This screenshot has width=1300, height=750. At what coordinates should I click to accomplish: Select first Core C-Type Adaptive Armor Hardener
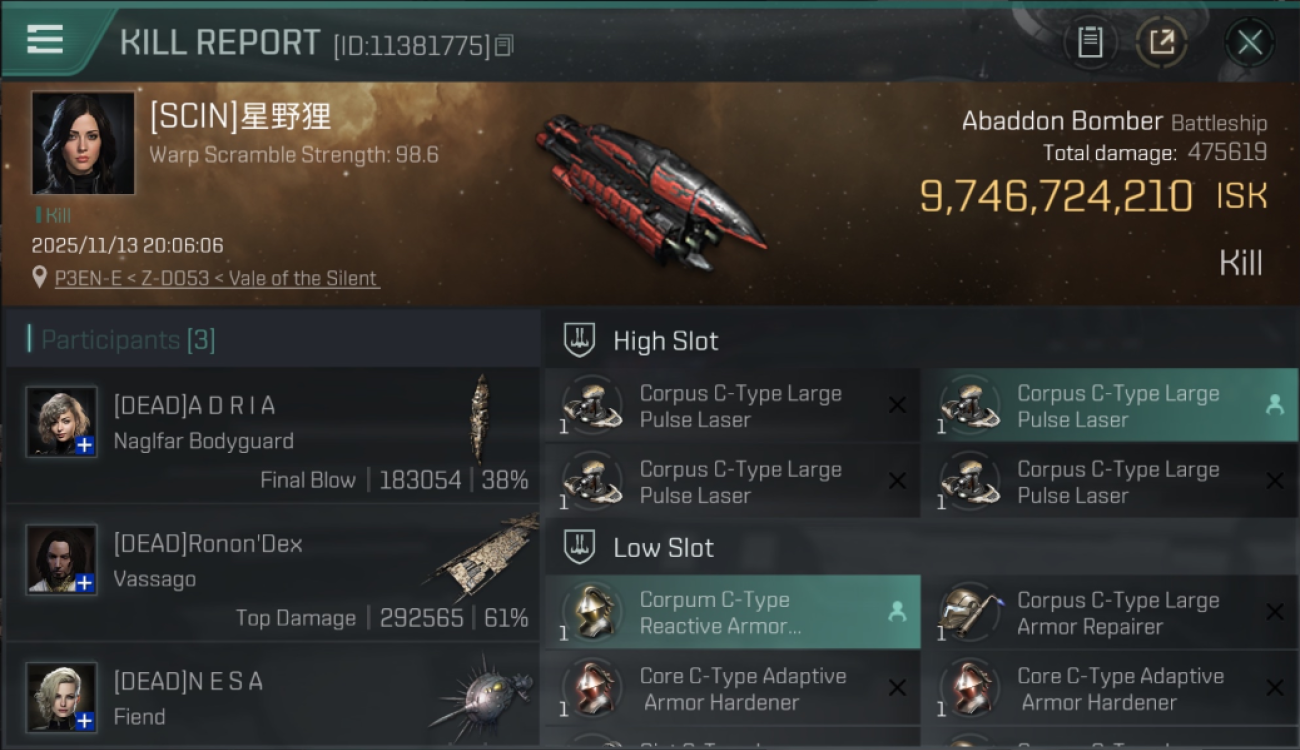(x=732, y=688)
